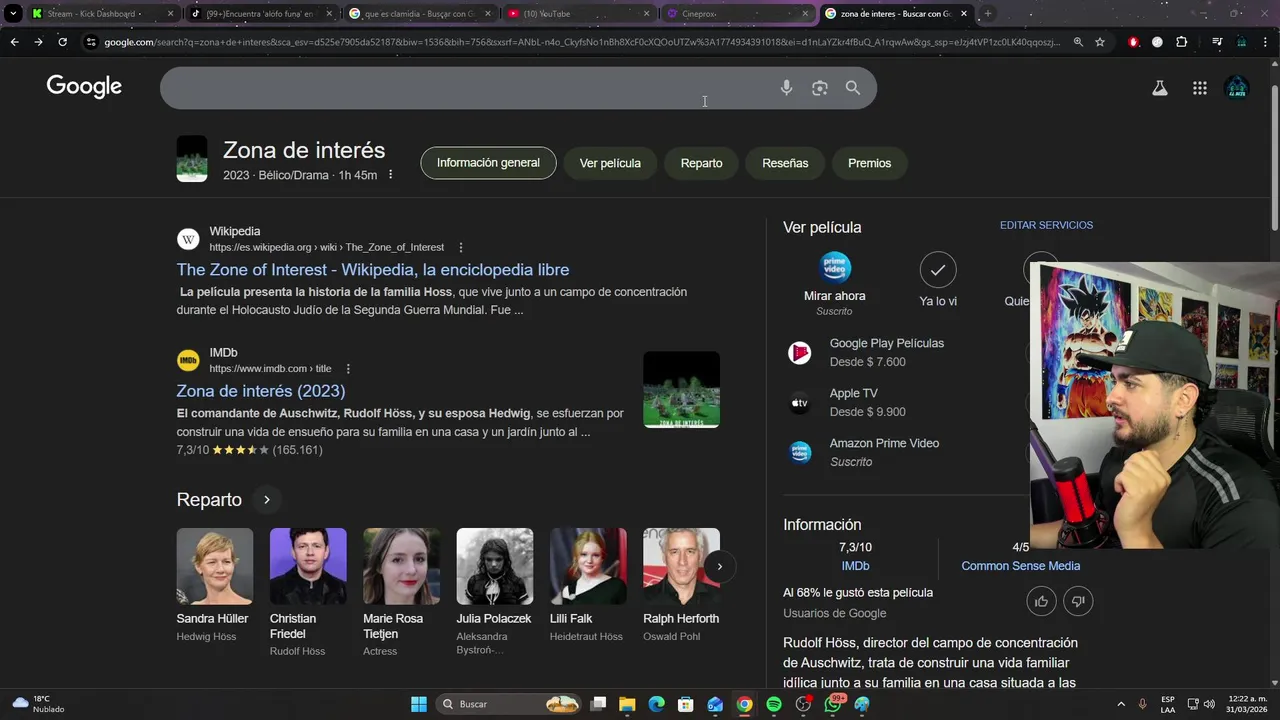Click the magnifier search button in search box
The height and width of the screenshot is (720, 1280).
pyautogui.click(x=853, y=88)
